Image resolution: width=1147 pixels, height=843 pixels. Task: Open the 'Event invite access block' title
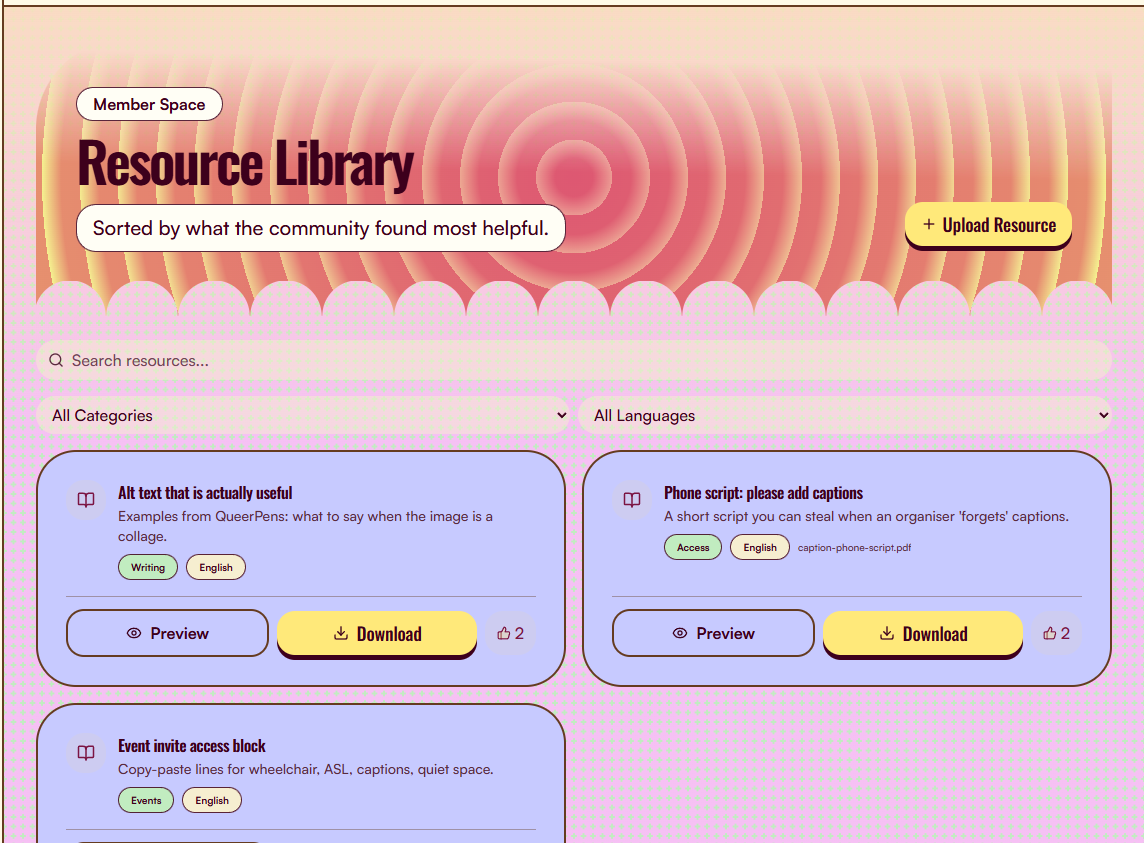pyautogui.click(x=192, y=746)
